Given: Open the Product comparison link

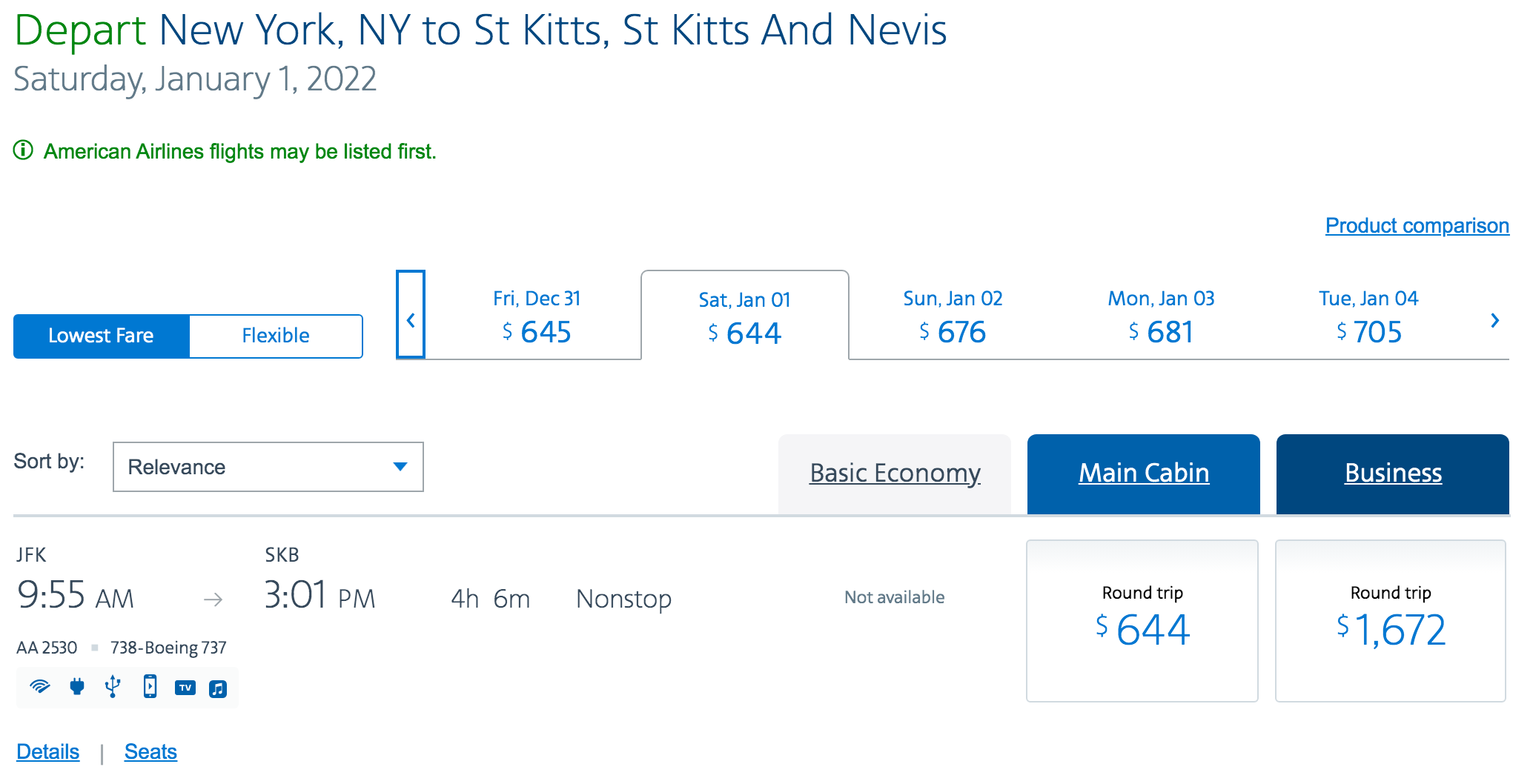Looking at the screenshot, I should point(1417,225).
